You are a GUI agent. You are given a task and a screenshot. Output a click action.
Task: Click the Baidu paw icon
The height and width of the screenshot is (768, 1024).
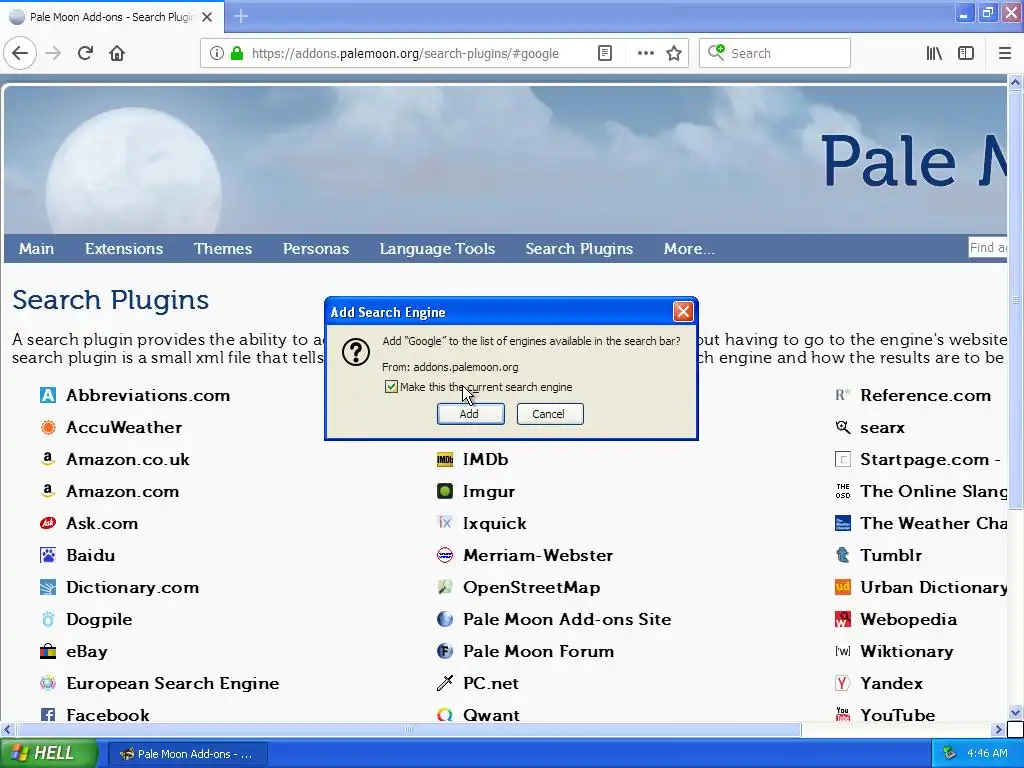click(x=48, y=555)
